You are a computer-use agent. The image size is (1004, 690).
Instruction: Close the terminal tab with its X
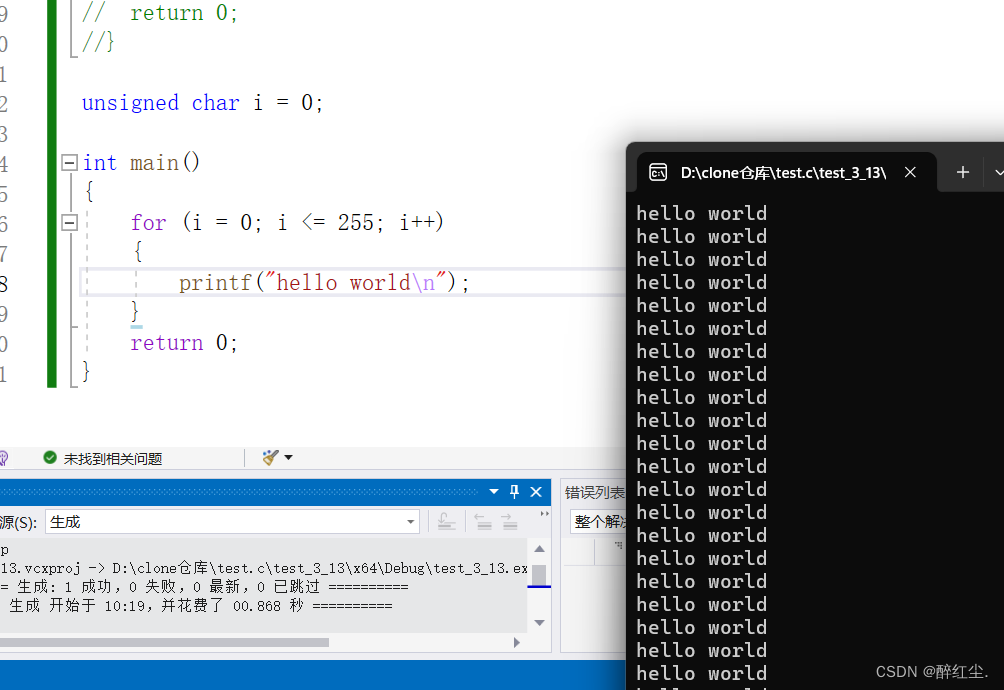[x=910, y=172]
